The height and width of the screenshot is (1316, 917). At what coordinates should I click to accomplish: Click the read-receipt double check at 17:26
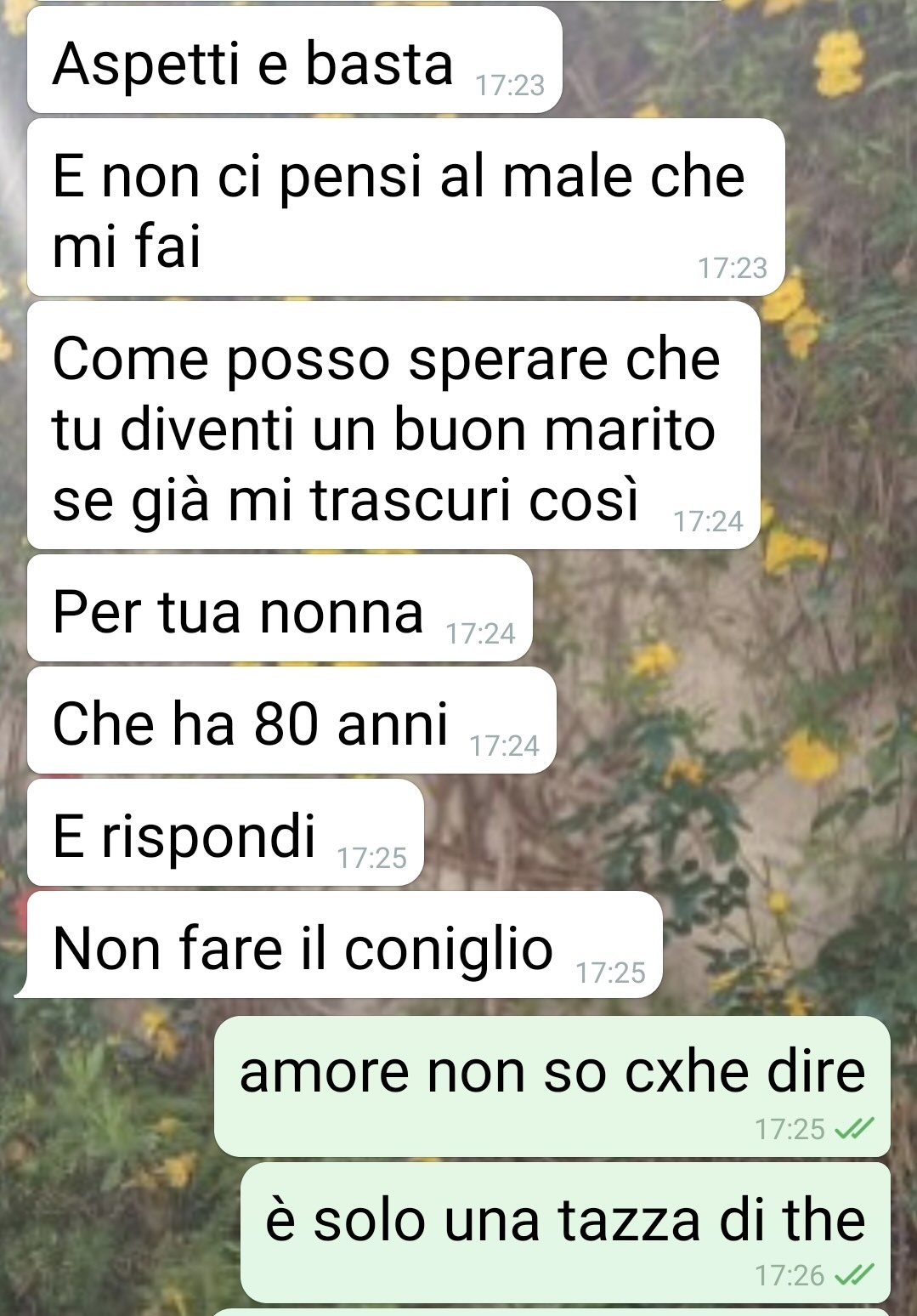point(854,1275)
